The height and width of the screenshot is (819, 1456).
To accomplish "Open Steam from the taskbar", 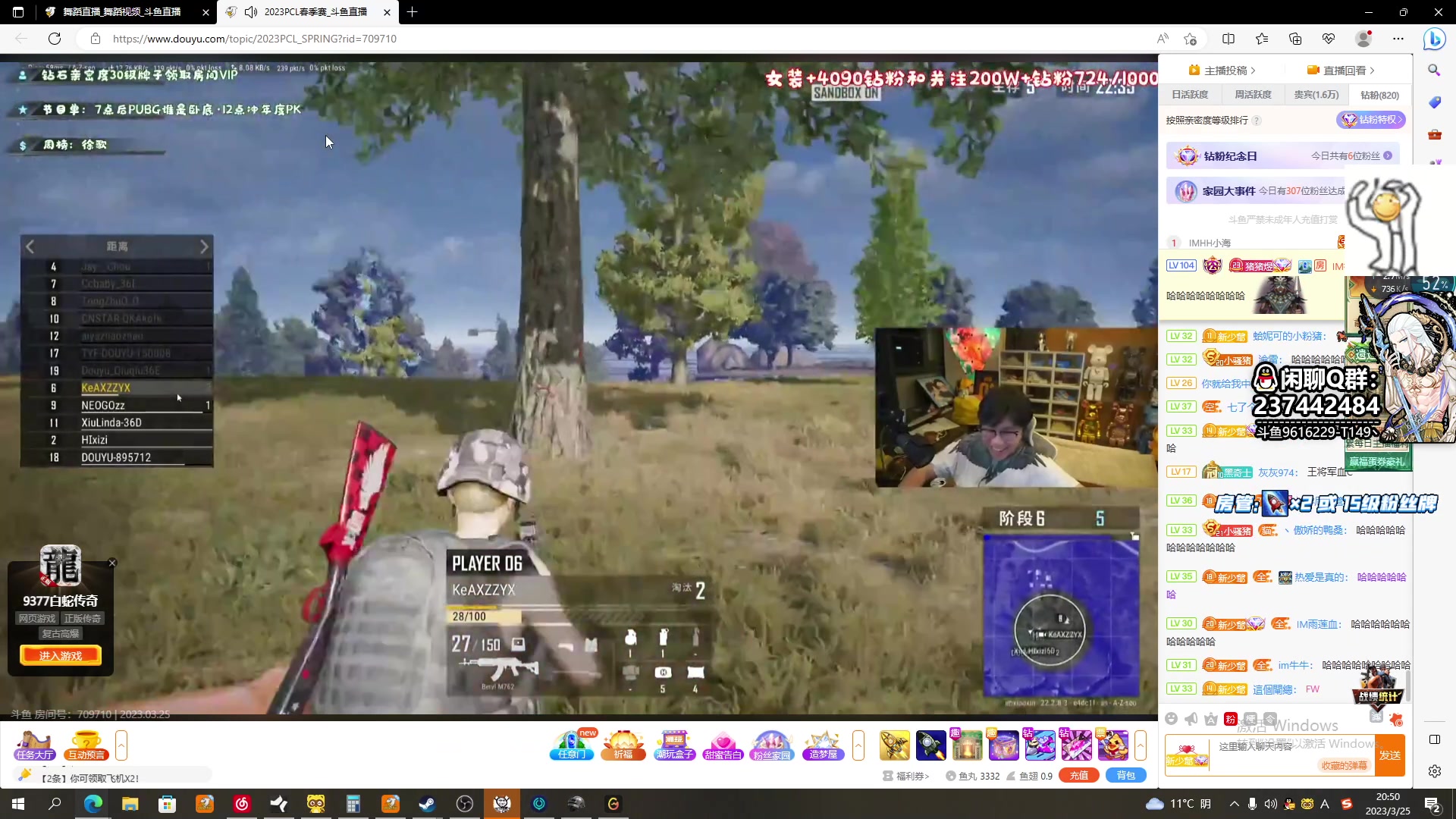I will [428, 804].
